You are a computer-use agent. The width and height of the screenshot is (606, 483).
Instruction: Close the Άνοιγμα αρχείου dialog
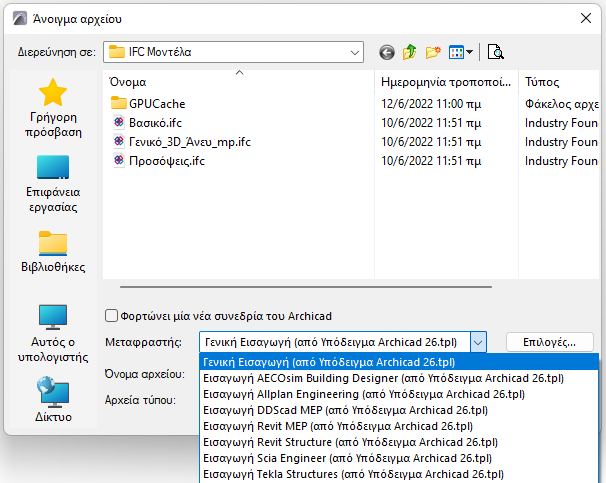(x=586, y=18)
